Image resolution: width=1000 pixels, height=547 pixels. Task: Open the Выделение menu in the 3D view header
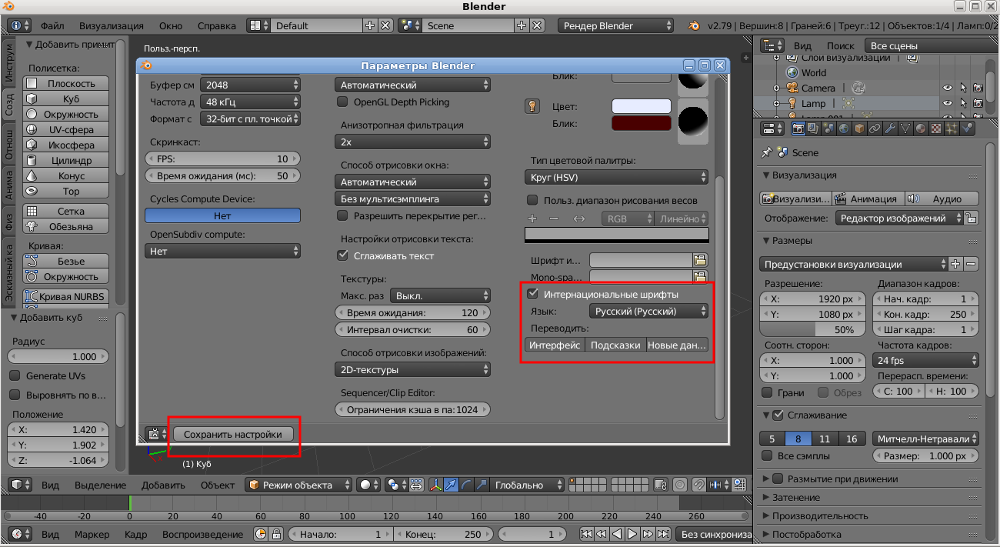(100, 485)
